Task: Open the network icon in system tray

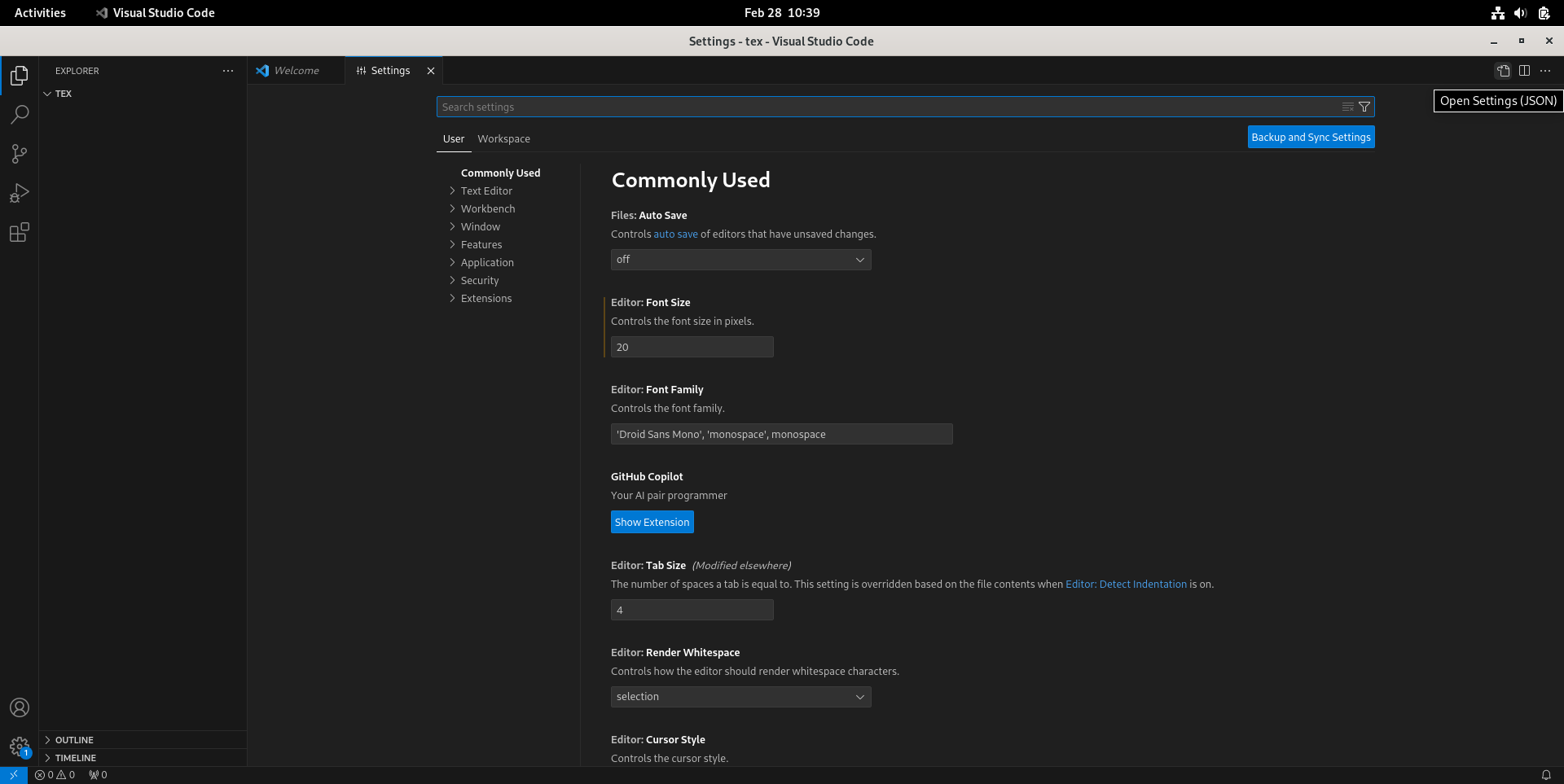Action: click(1497, 13)
